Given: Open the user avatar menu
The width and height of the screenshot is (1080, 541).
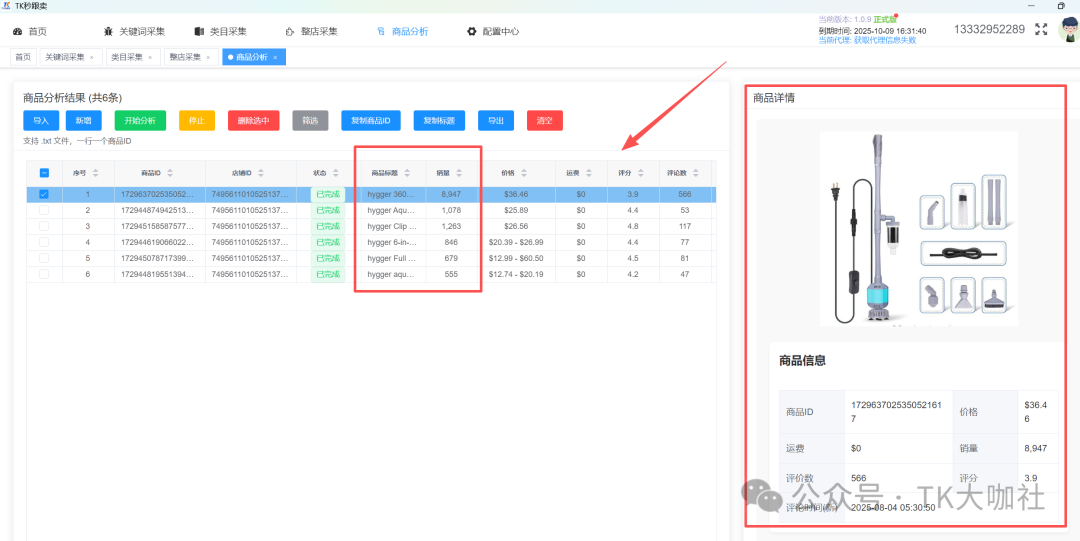Looking at the screenshot, I should click(1068, 30).
